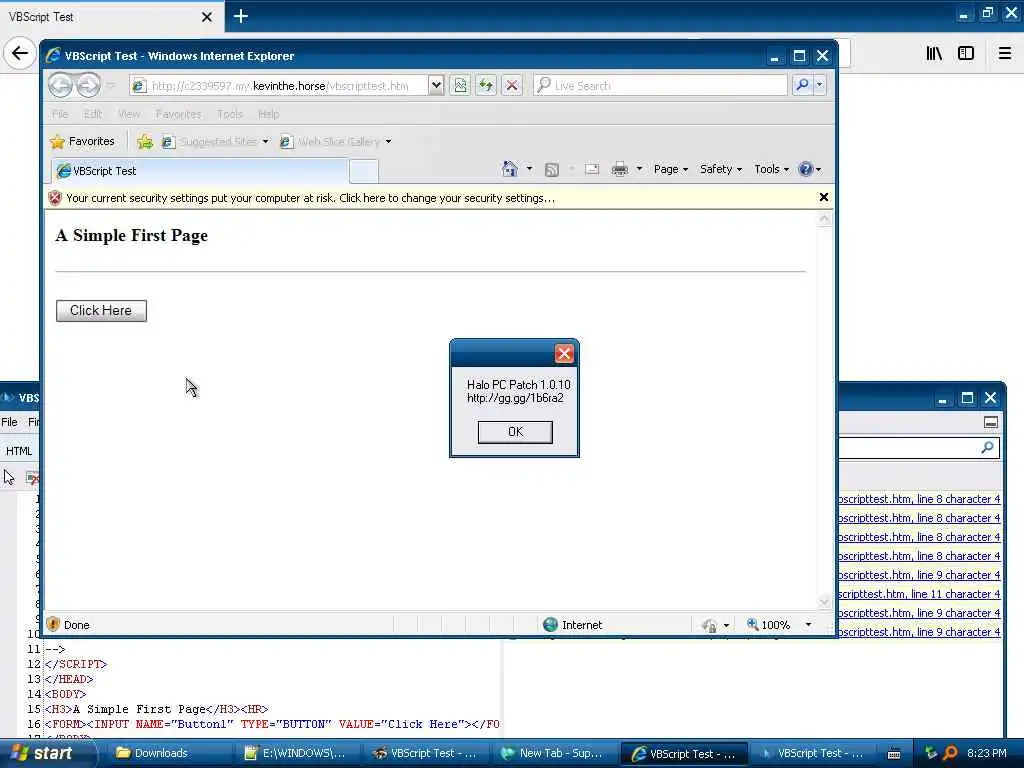The height and width of the screenshot is (768, 1024).
Task: Open the Tools dropdown in command bar
Action: pos(771,169)
